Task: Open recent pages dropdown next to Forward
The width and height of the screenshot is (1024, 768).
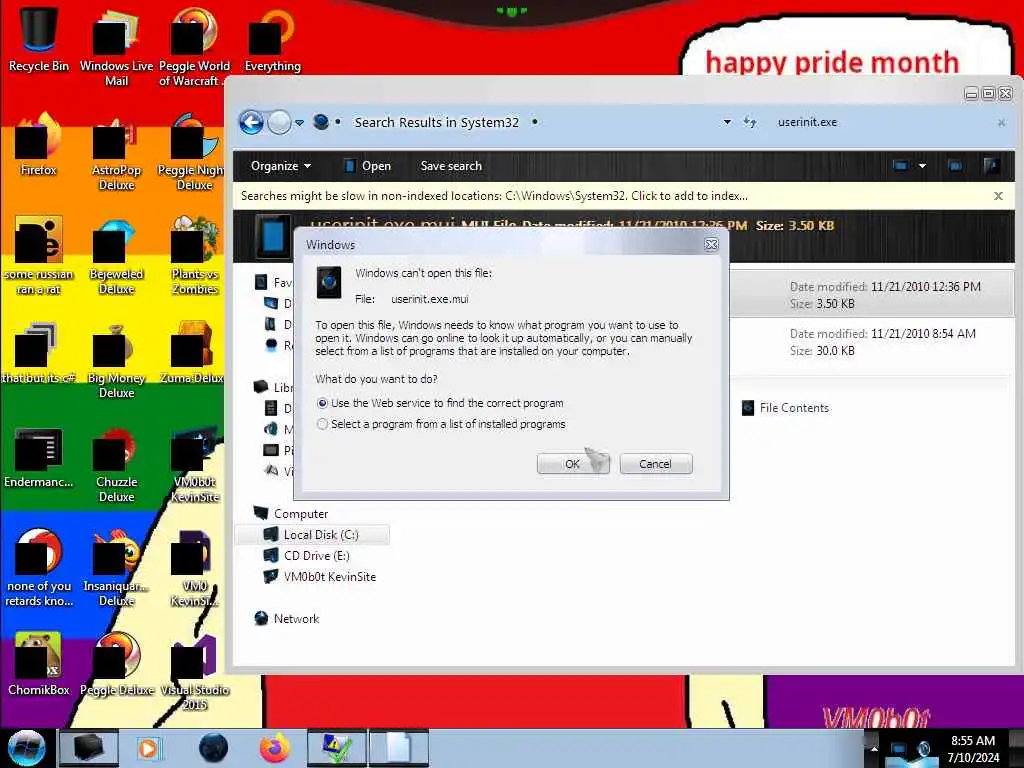Action: [299, 122]
